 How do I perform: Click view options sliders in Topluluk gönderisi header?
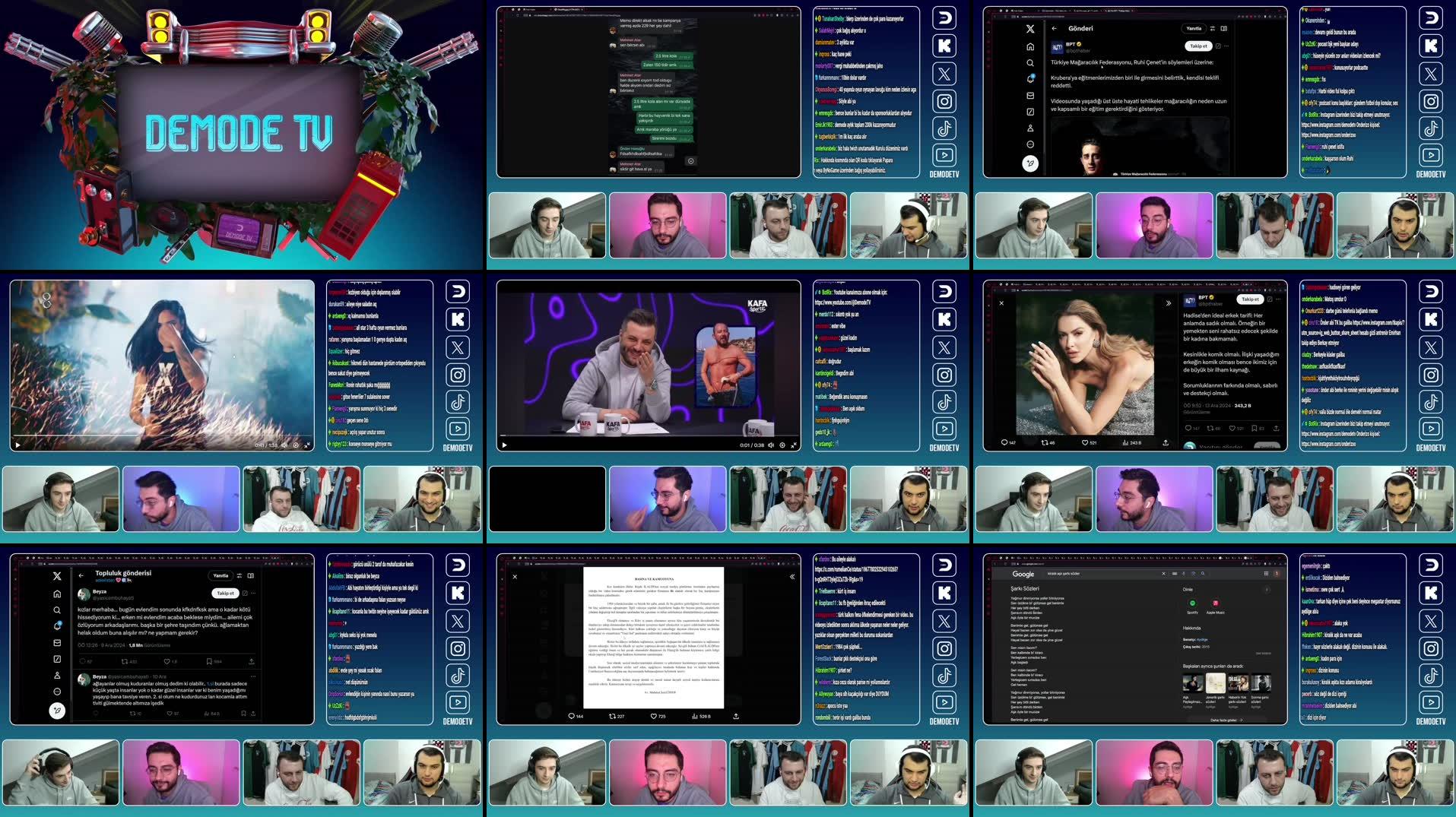[x=239, y=575]
